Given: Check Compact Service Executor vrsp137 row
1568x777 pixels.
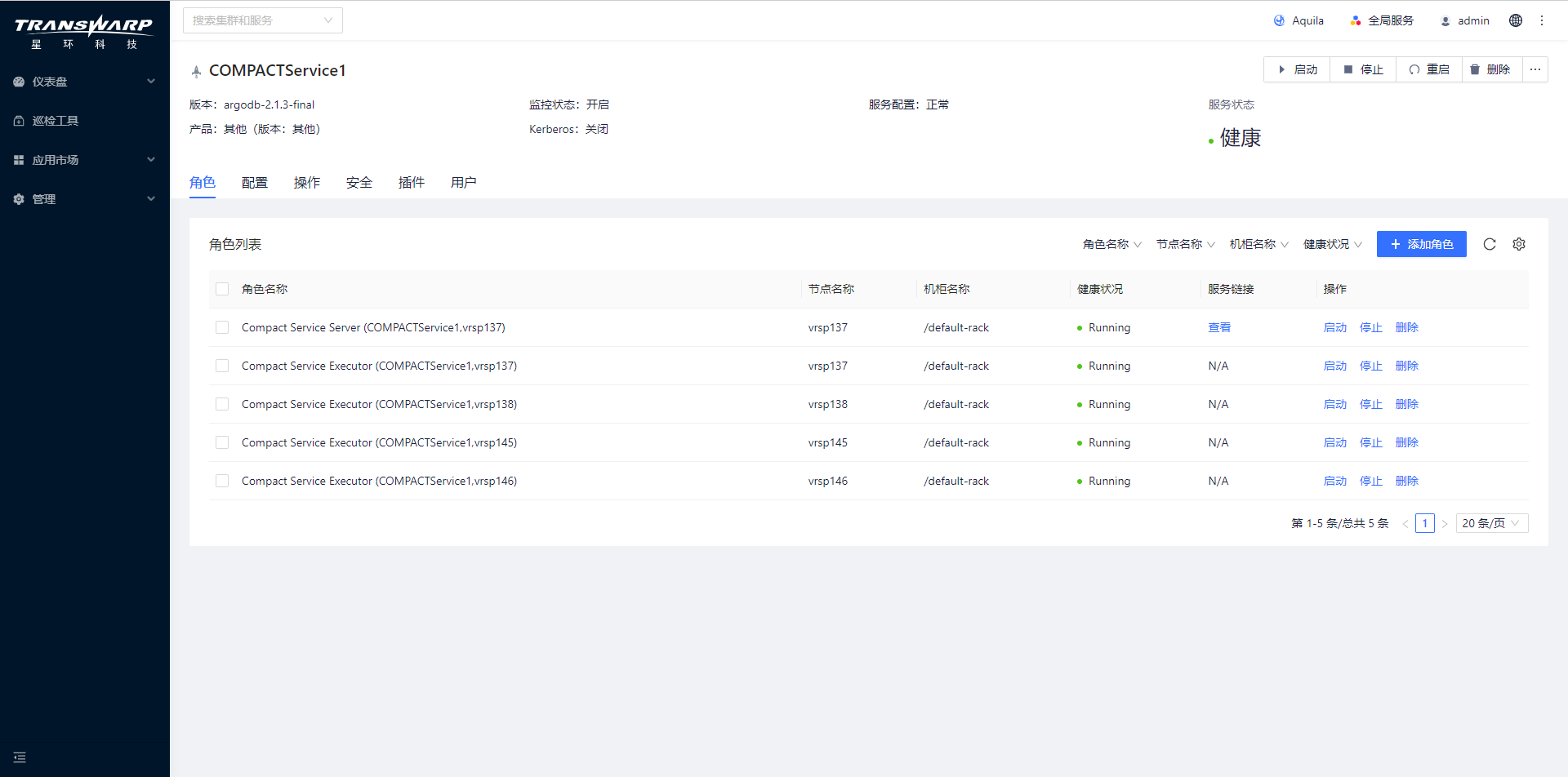Looking at the screenshot, I should [222, 366].
